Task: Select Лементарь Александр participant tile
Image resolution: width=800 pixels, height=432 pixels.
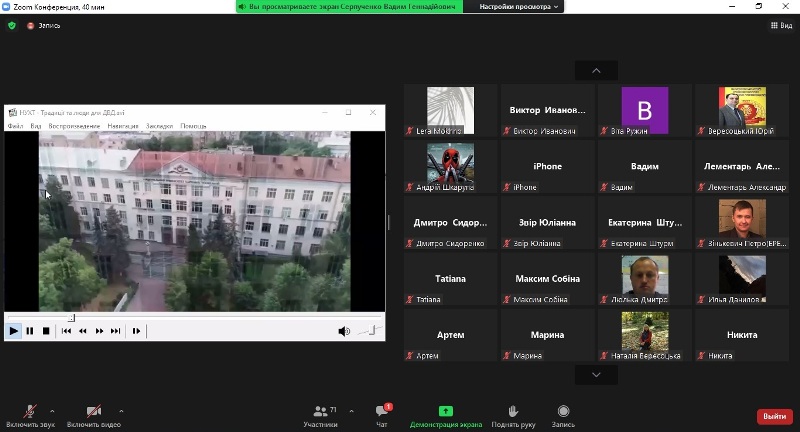Action: click(x=742, y=167)
